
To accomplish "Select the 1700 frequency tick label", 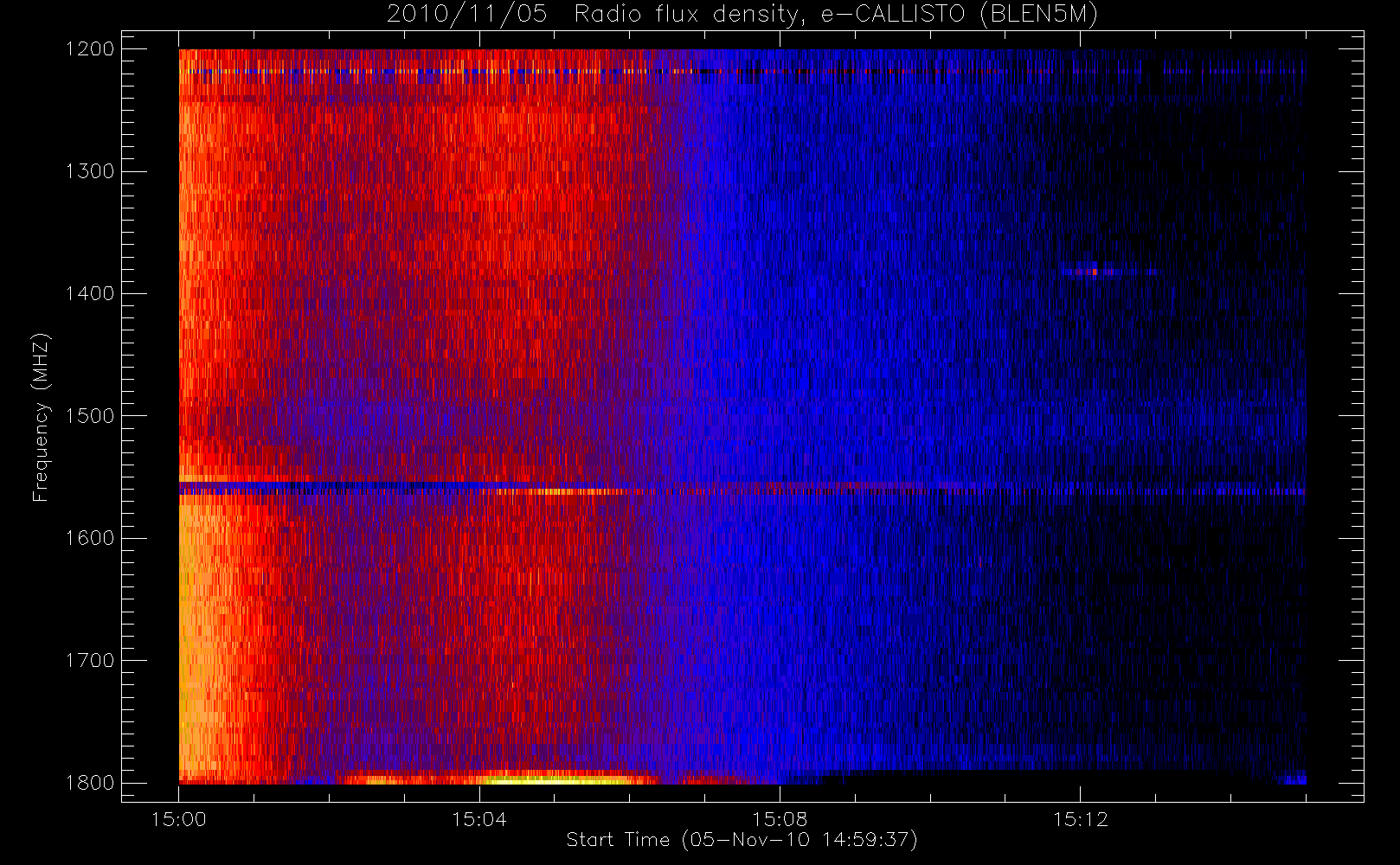I will click(90, 660).
